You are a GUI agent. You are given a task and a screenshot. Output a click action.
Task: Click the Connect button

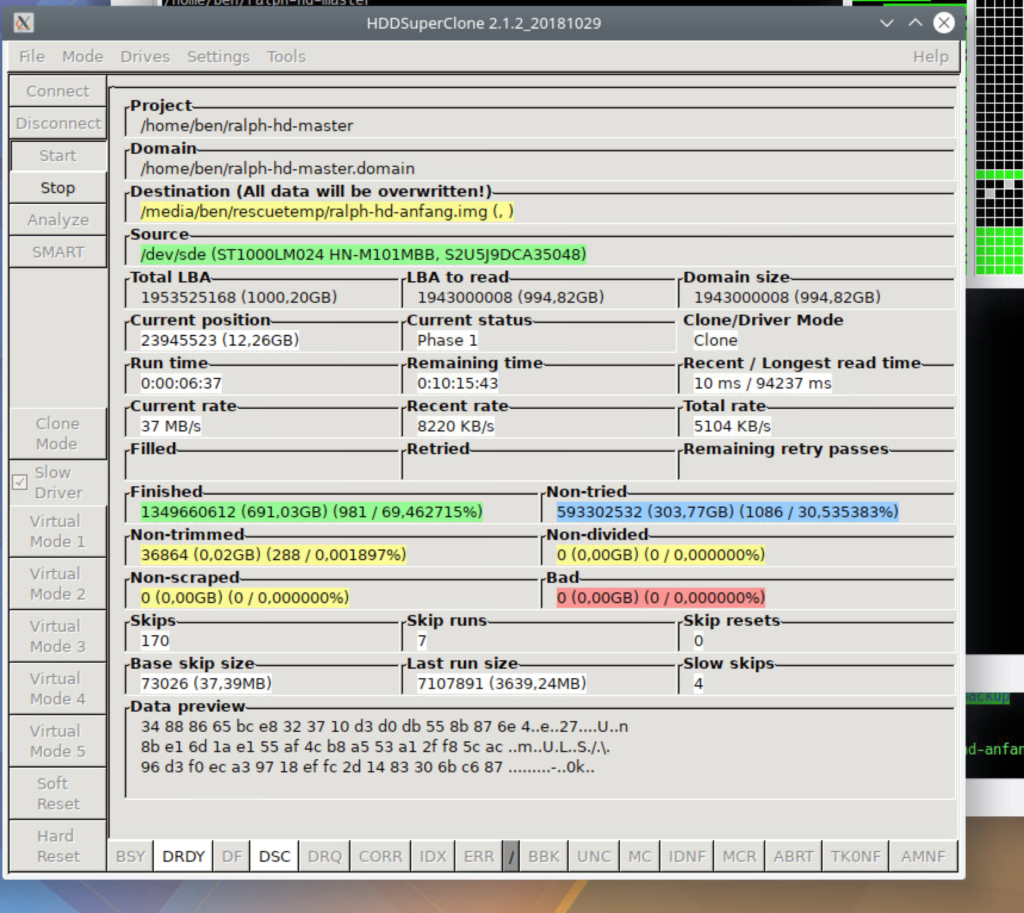(x=57, y=91)
